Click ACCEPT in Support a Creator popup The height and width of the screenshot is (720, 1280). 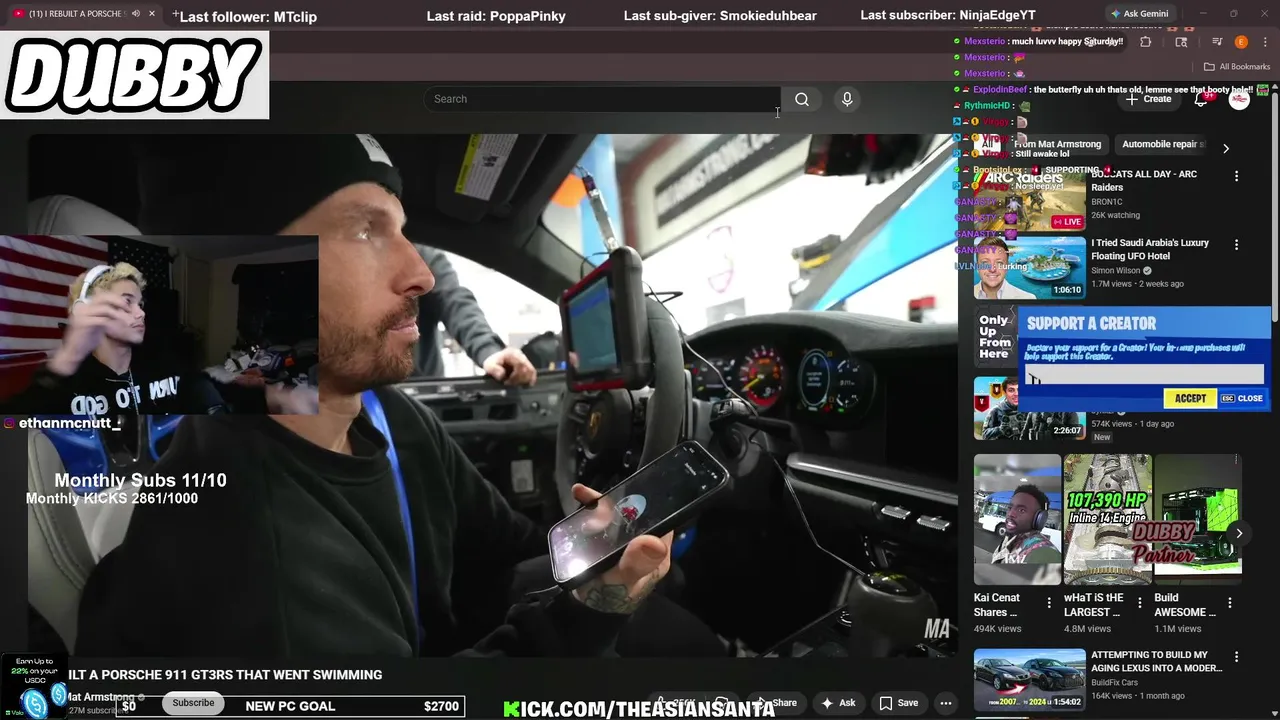tap(1190, 398)
